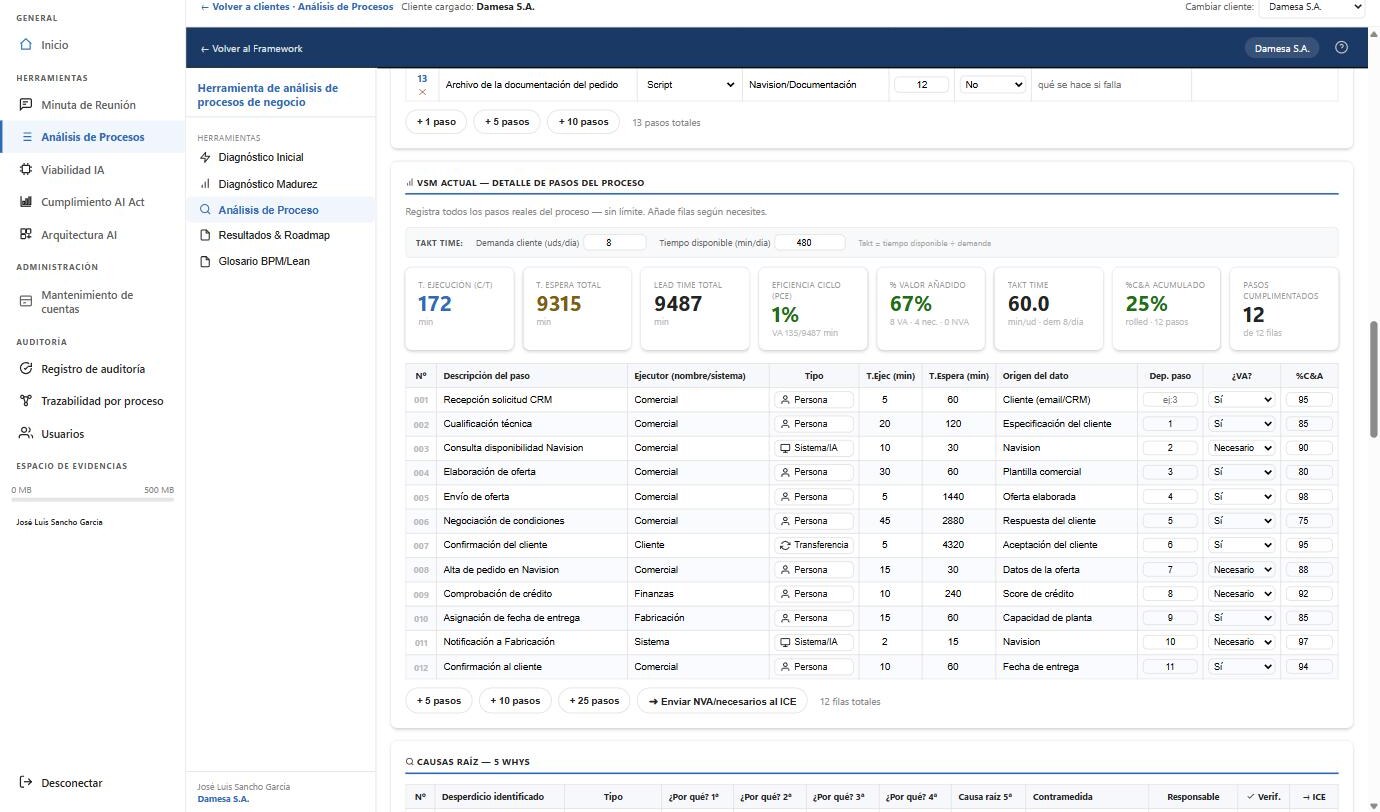Open ¿VA? dropdown for Comprobación de crédito
This screenshot has height=812, width=1380.
tap(1242, 594)
